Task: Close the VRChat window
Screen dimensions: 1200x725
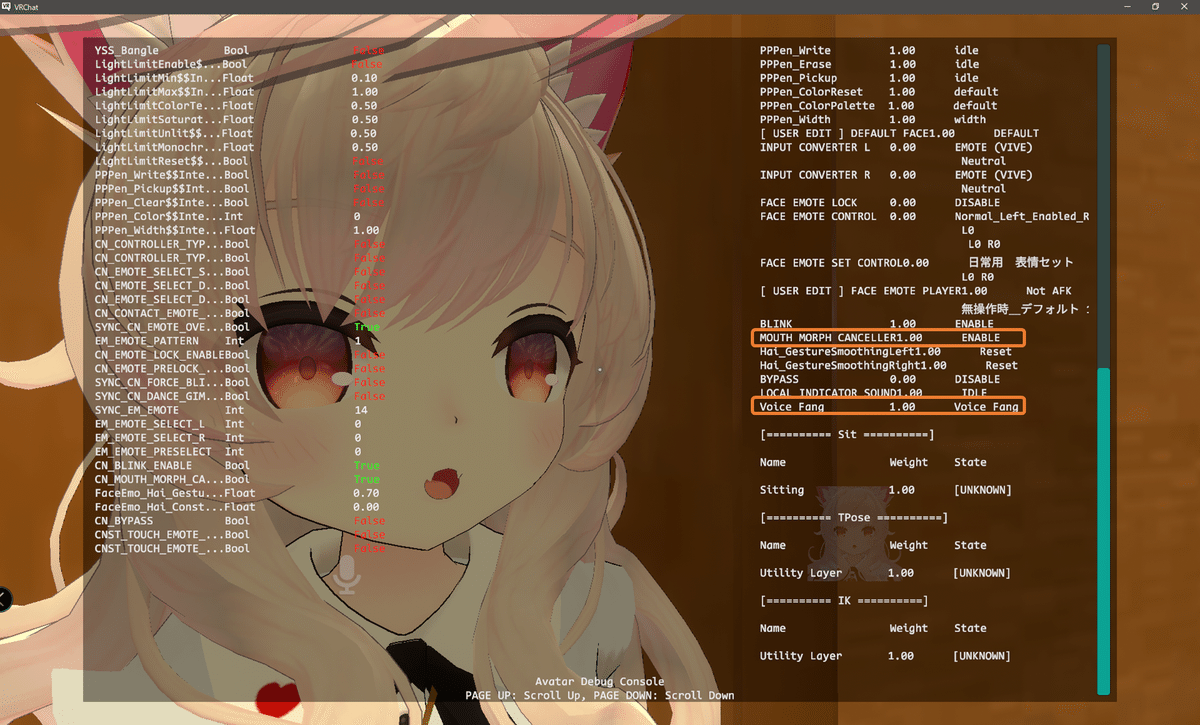Action: (x=1185, y=6)
